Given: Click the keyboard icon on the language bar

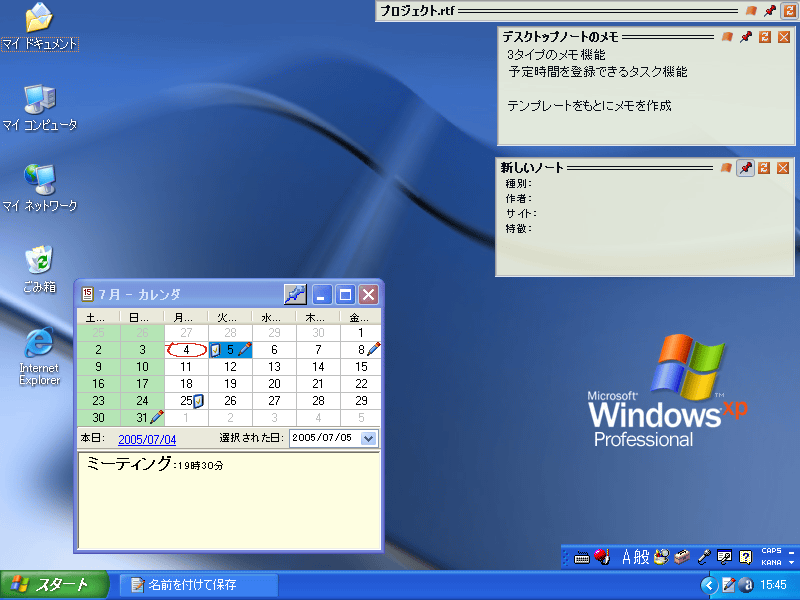Looking at the screenshot, I should tap(582, 558).
